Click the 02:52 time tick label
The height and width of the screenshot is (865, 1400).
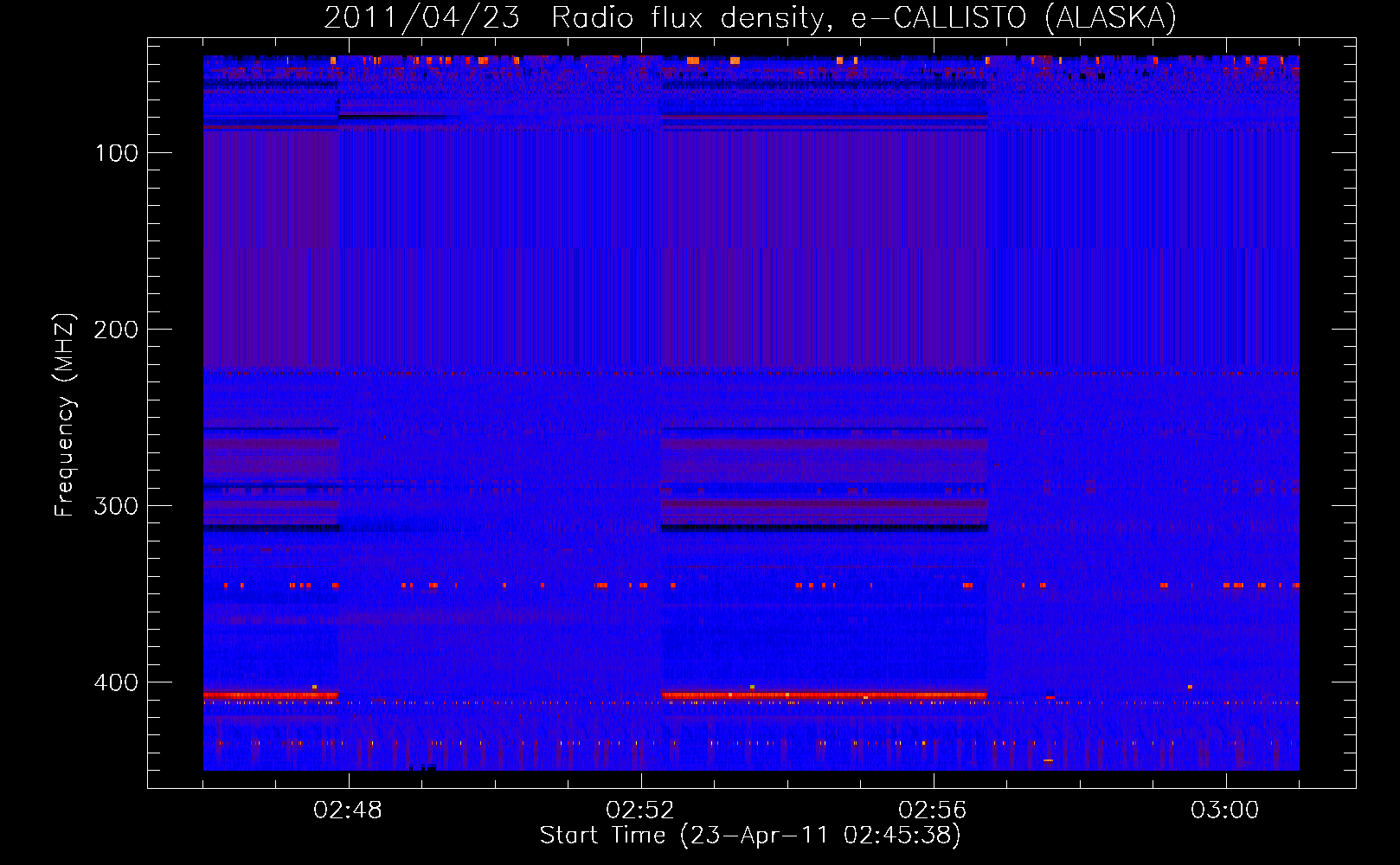640,811
